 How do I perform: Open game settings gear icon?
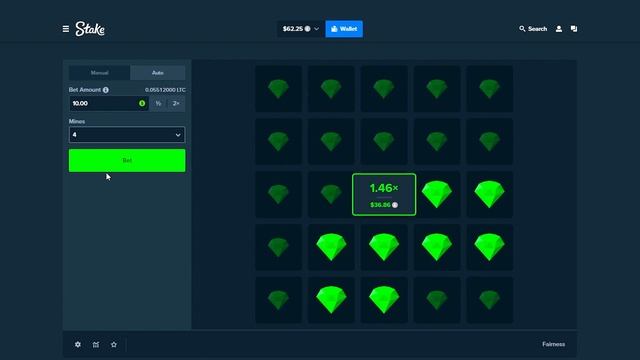tap(78, 344)
